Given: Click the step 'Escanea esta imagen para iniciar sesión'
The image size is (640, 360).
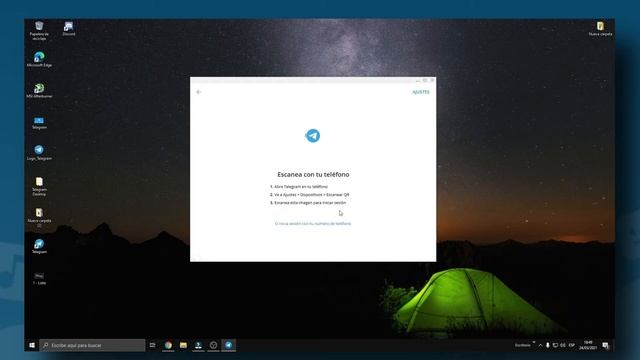Looking at the screenshot, I should point(308,202).
